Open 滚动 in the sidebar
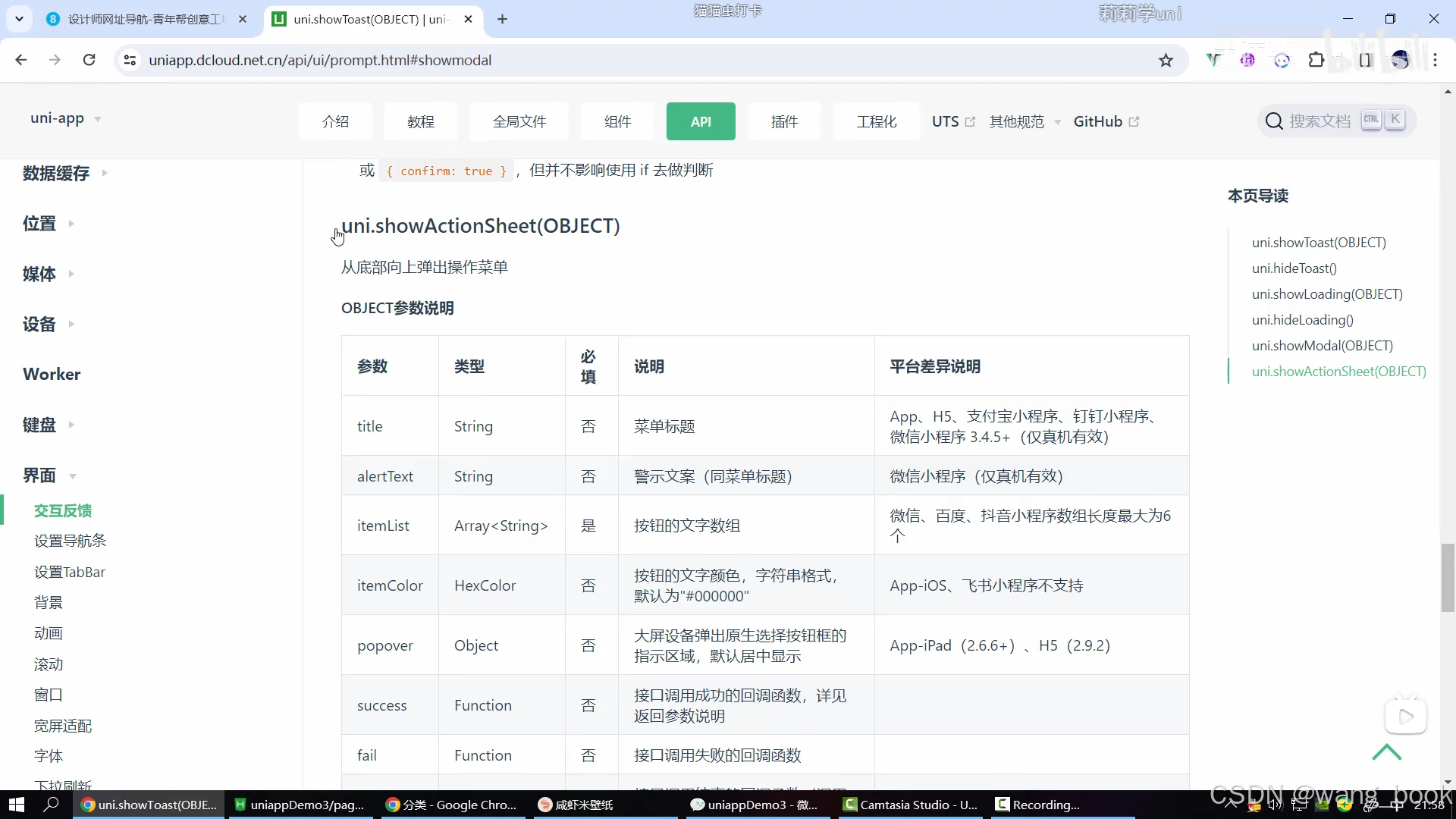The width and height of the screenshot is (1456, 819). pos(49,664)
